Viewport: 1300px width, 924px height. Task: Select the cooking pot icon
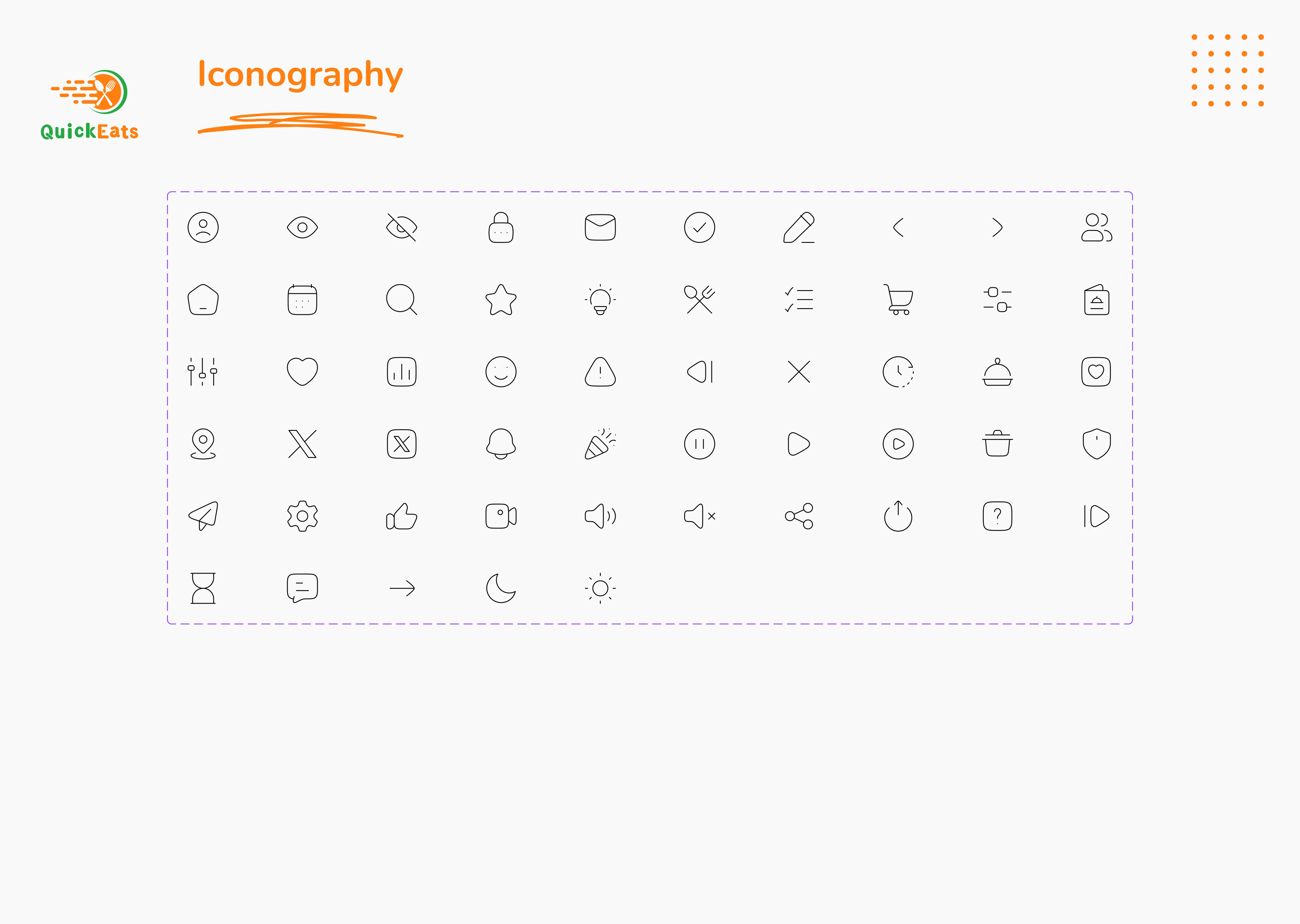tap(997, 444)
